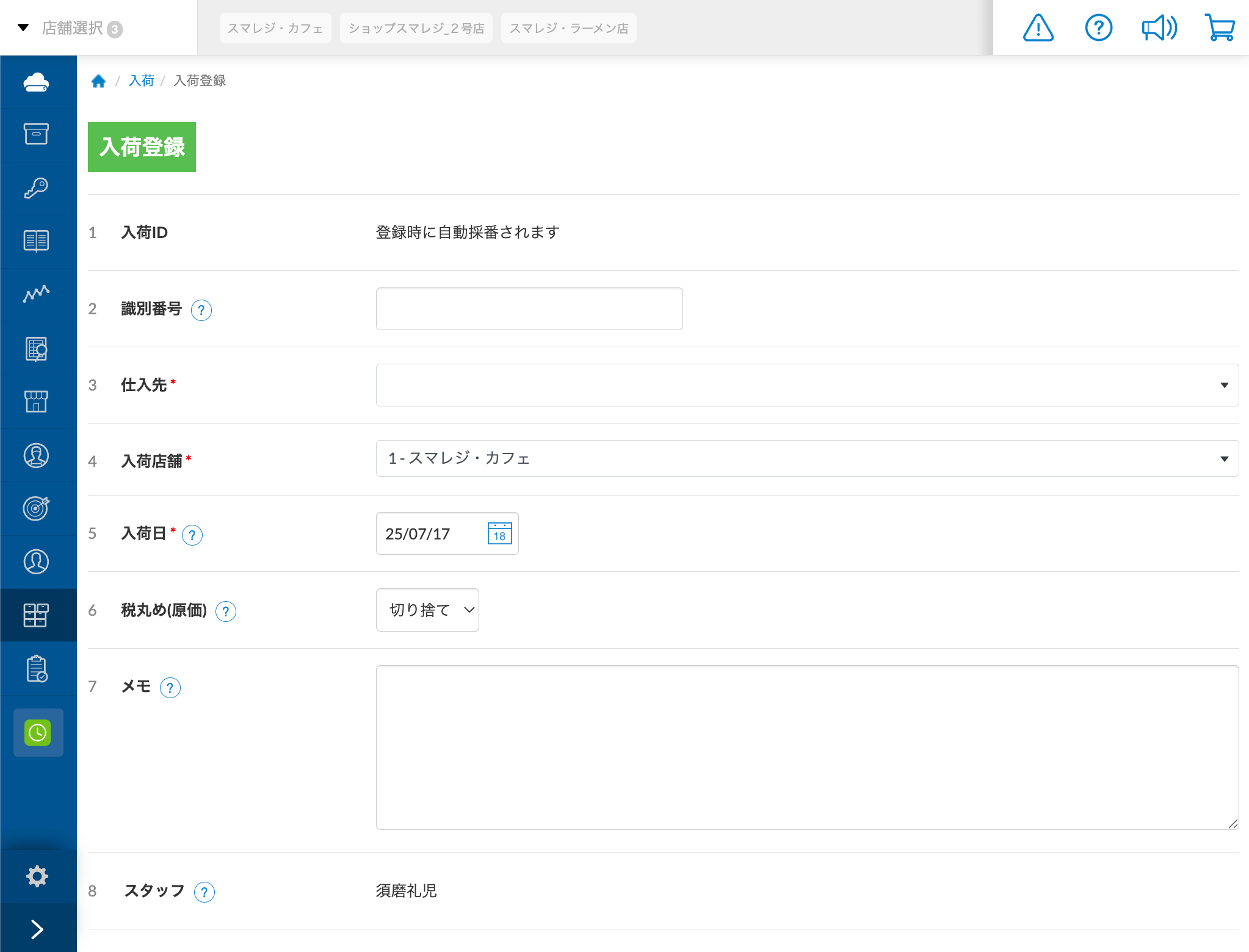The height and width of the screenshot is (952, 1249).
Task: Open the help question mark icon in header
Action: 1098,28
